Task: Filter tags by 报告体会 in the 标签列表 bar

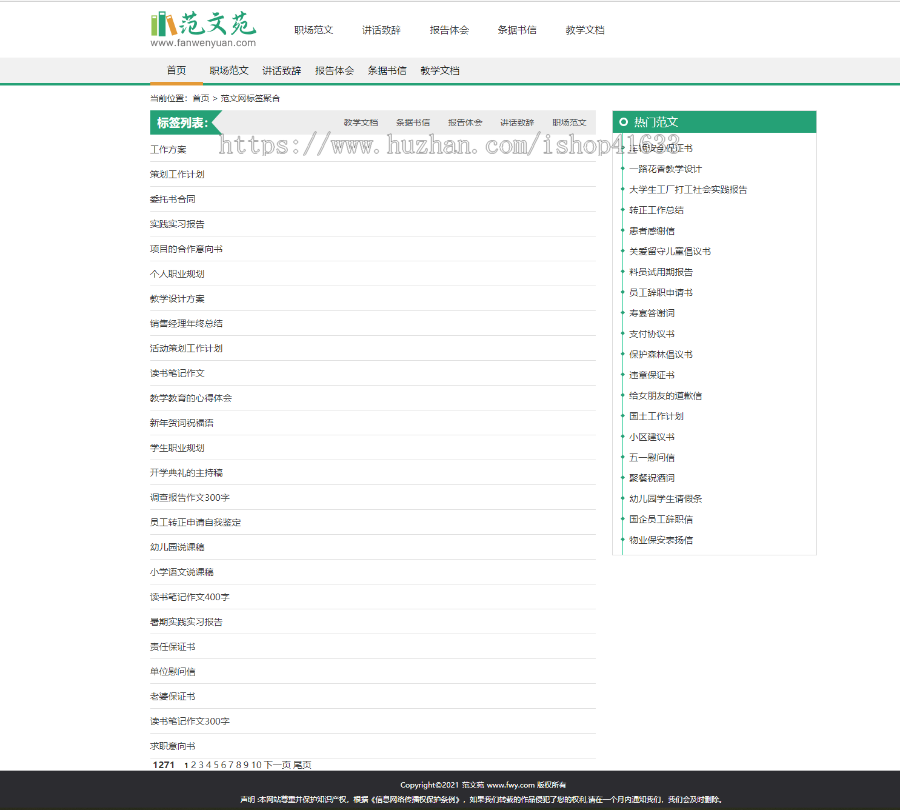Action: (465, 122)
